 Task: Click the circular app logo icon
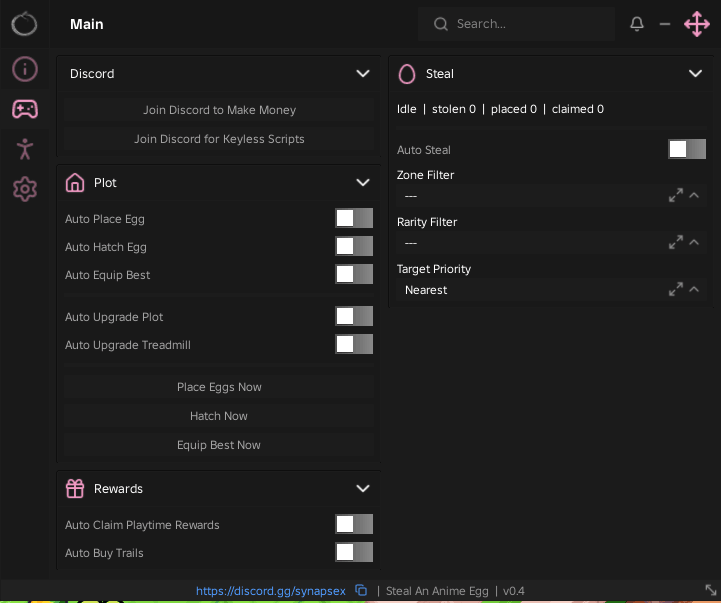click(24, 24)
